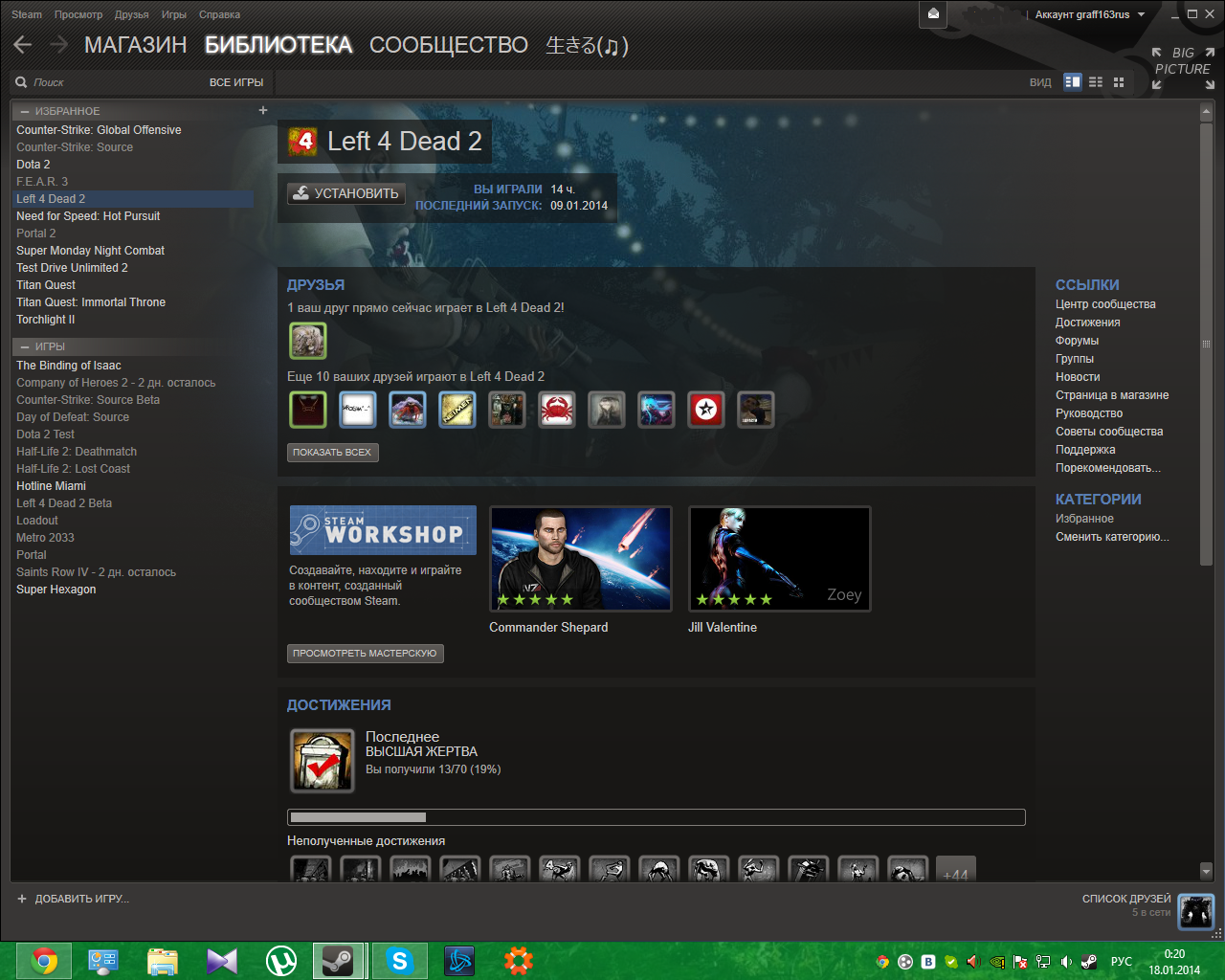Screen dimensions: 1225x980
Task: Open Skype from the taskbar
Action: (x=399, y=961)
